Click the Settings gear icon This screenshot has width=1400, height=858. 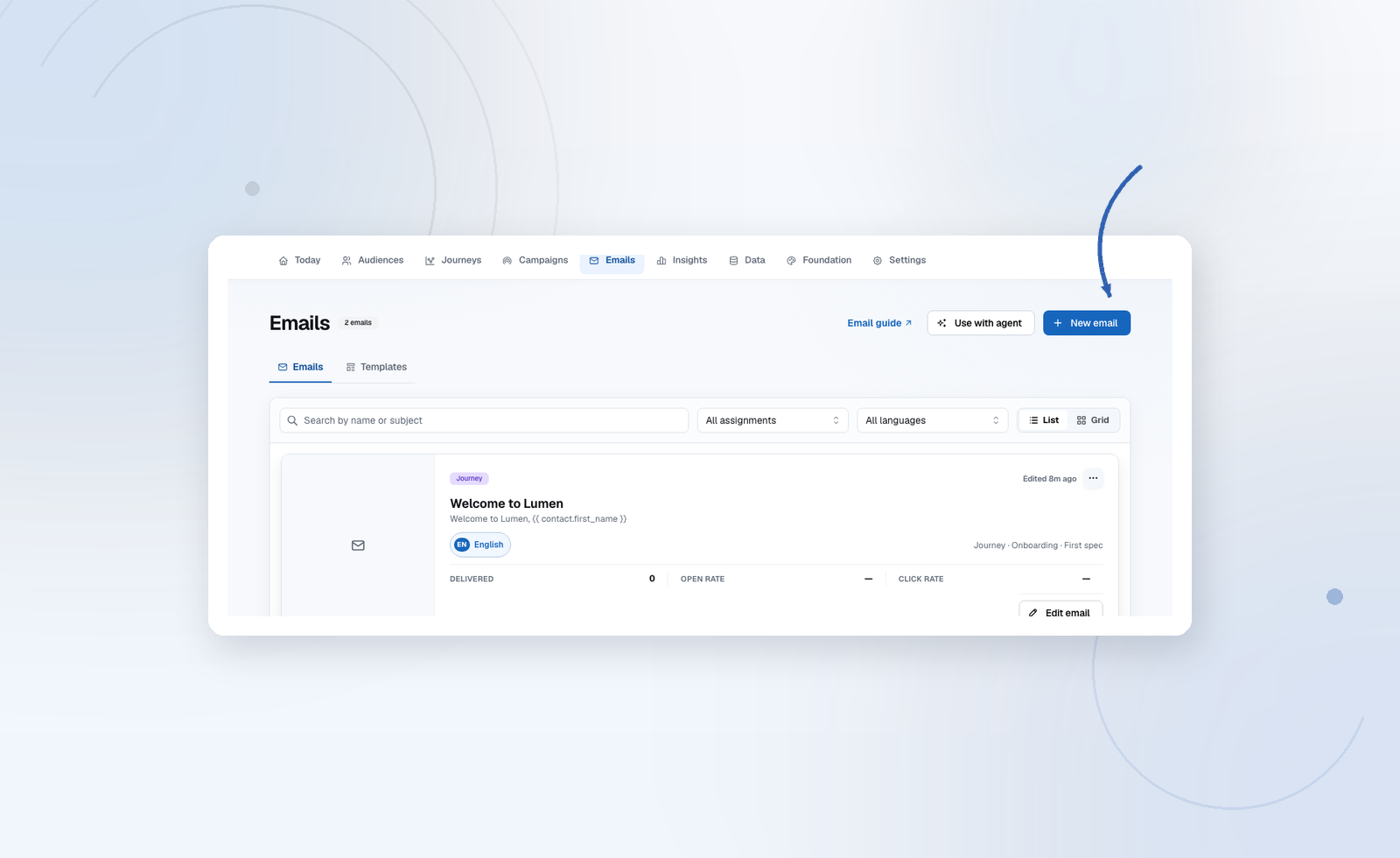(x=878, y=261)
